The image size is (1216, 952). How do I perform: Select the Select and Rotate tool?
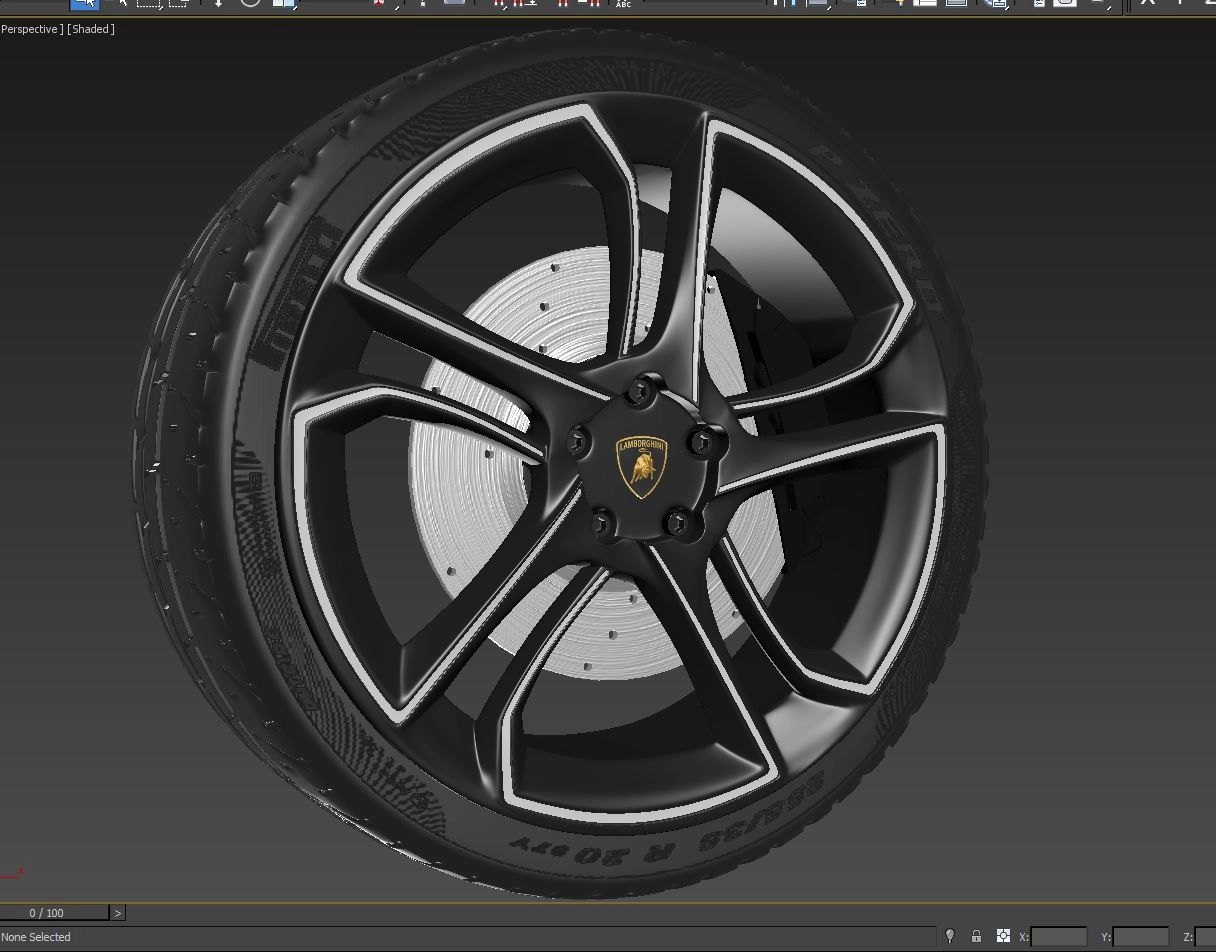click(x=250, y=3)
